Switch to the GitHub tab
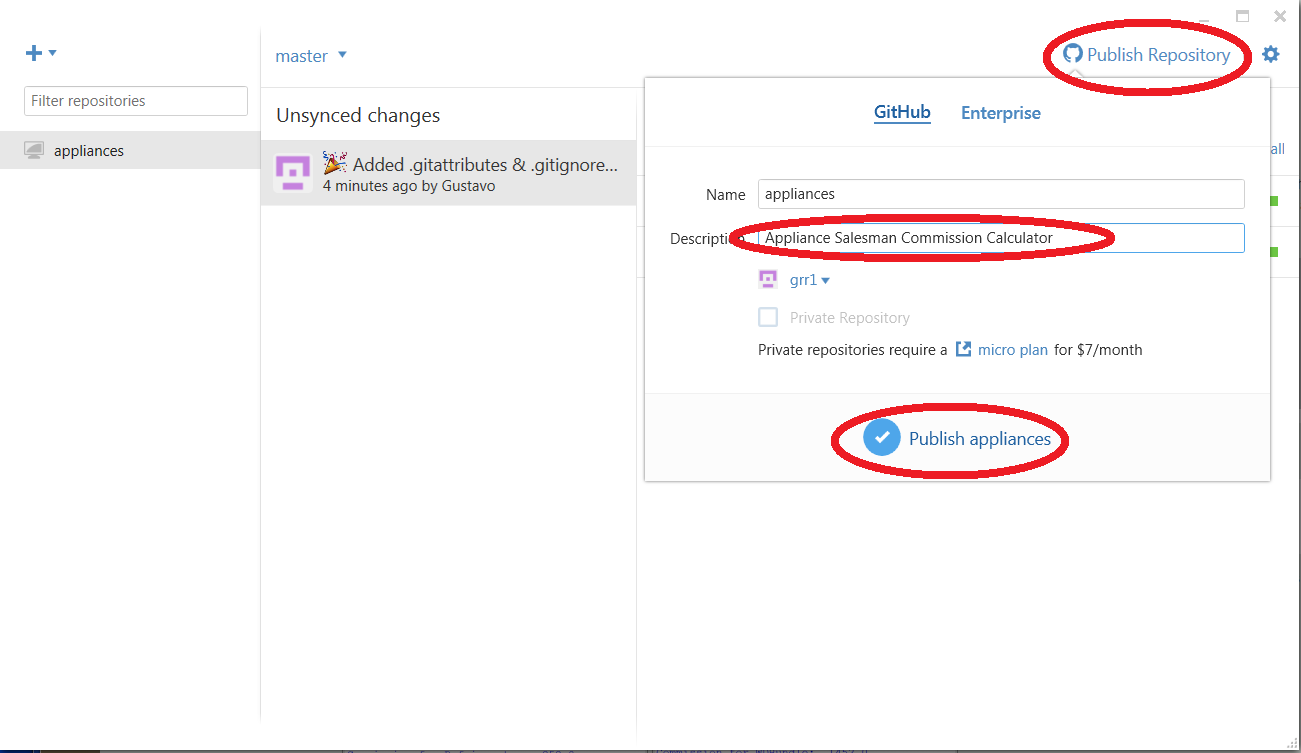This screenshot has height=753, width=1301. pyautogui.click(x=902, y=112)
